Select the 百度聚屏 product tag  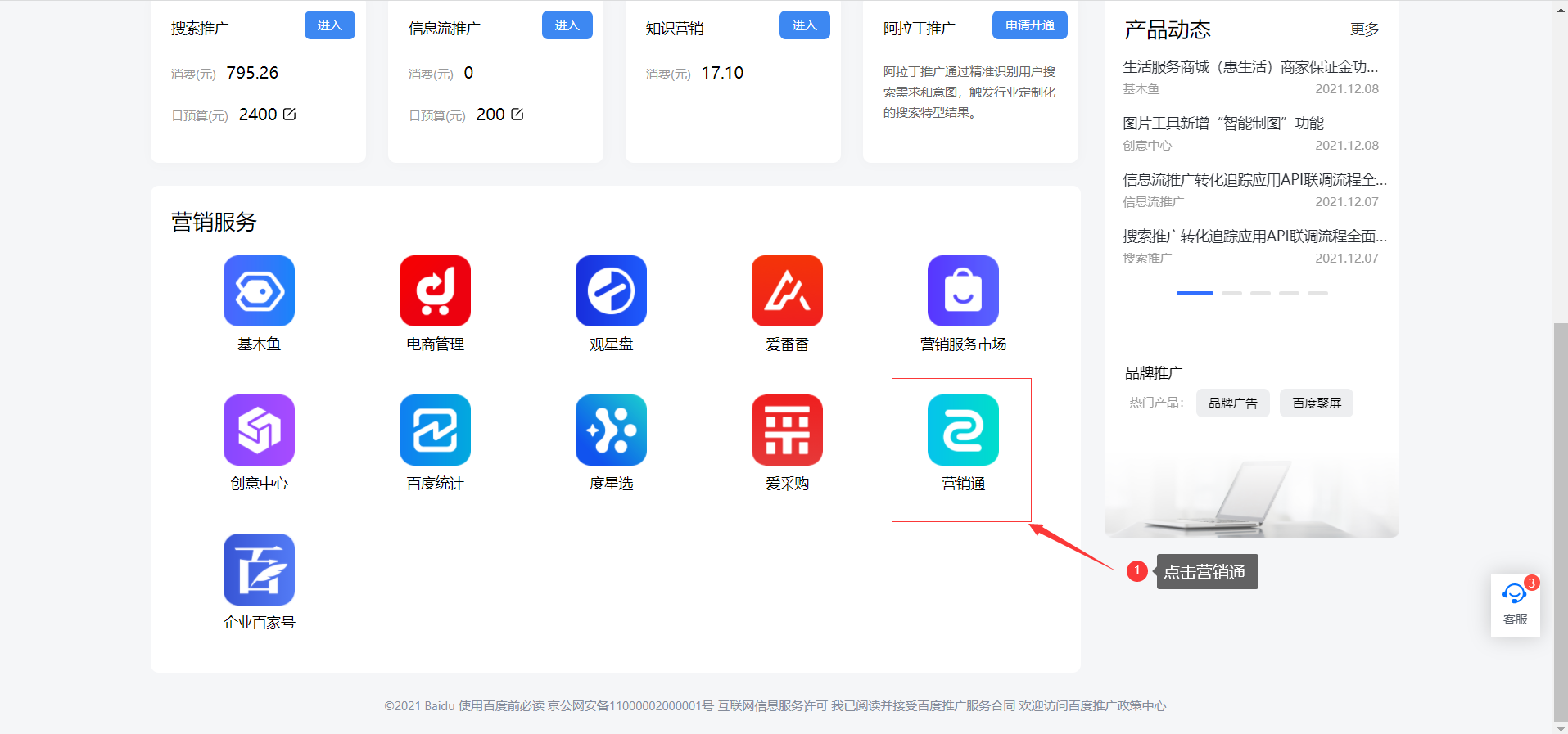[x=1317, y=403]
